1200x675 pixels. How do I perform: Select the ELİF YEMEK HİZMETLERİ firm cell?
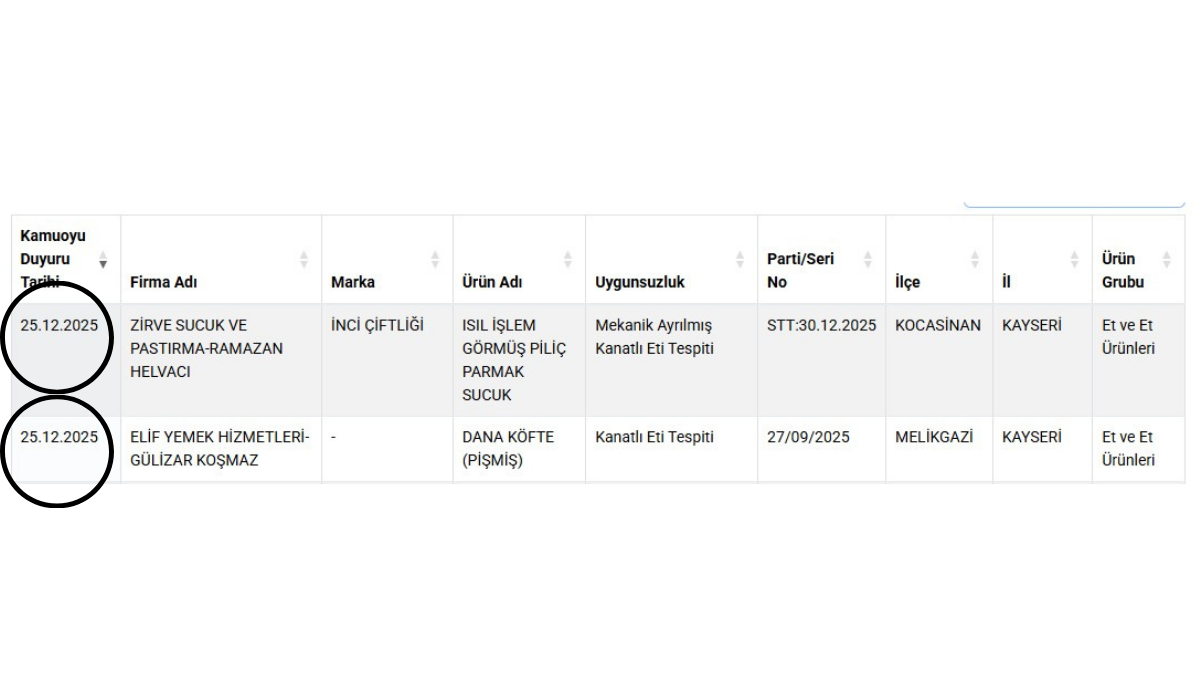coord(220,449)
